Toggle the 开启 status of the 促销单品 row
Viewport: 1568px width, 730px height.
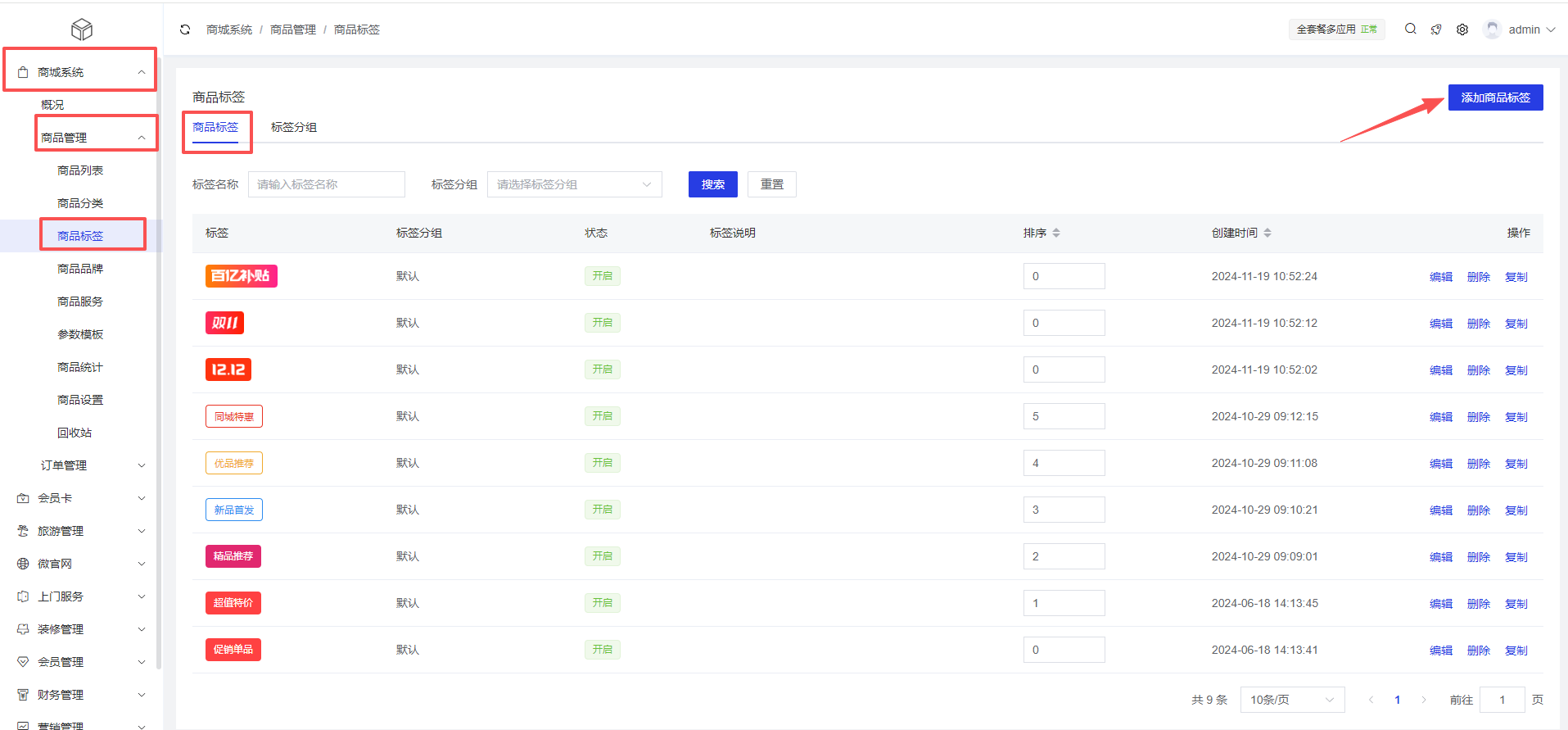(x=602, y=650)
